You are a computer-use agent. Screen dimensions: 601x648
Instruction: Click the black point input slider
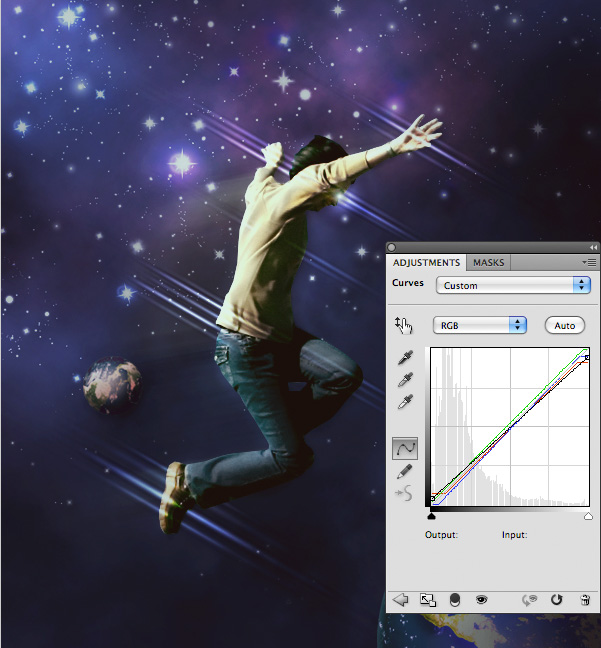431,516
